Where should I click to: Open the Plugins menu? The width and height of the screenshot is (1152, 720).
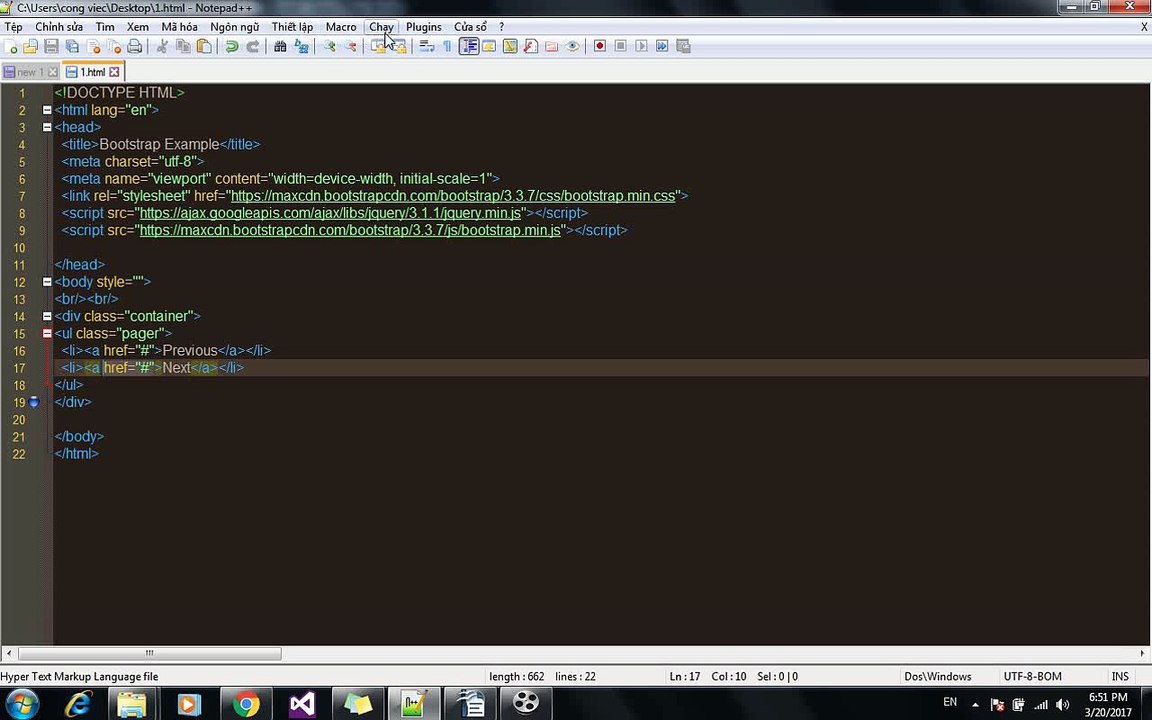[x=424, y=26]
